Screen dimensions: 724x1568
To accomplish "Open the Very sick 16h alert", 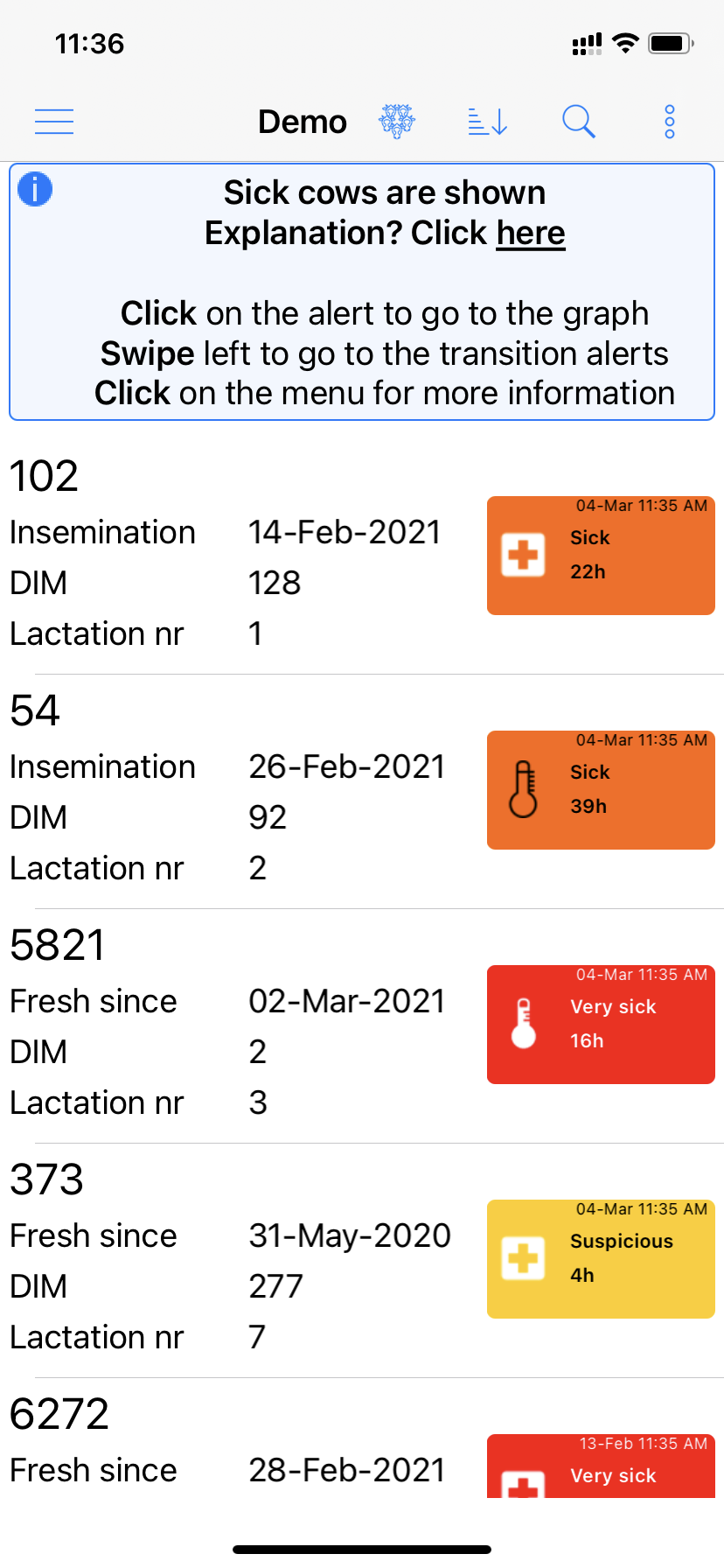I will (x=601, y=1025).
